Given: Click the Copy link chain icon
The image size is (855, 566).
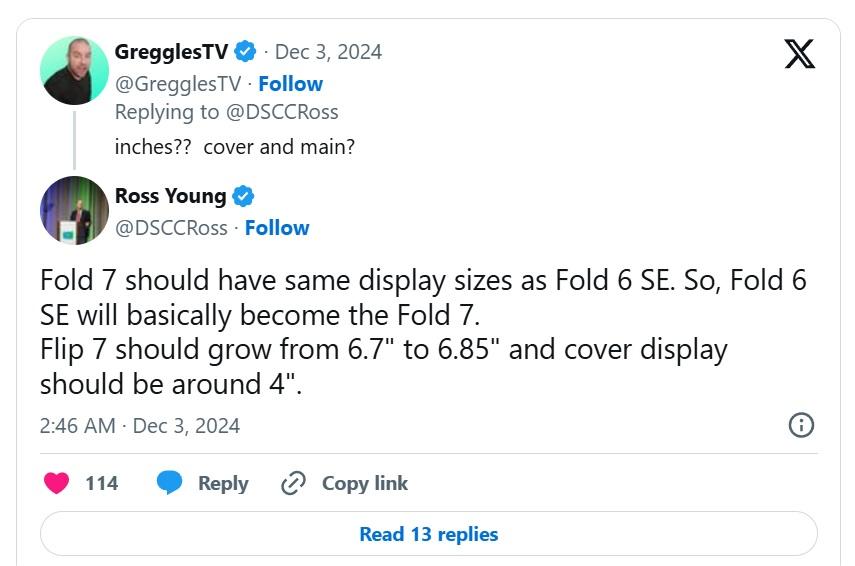Looking at the screenshot, I should click(x=293, y=484).
